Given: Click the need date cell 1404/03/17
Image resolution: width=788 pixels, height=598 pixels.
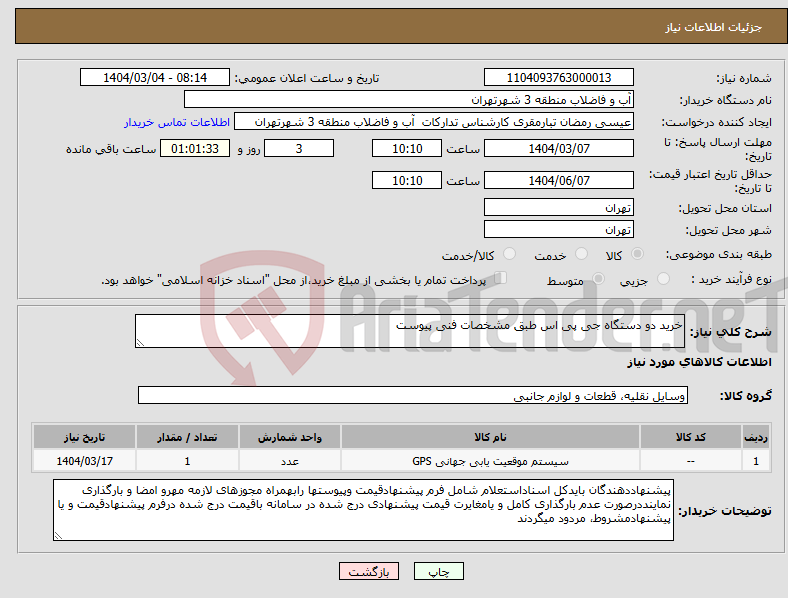Looking at the screenshot, I should pyautogui.click(x=84, y=461).
